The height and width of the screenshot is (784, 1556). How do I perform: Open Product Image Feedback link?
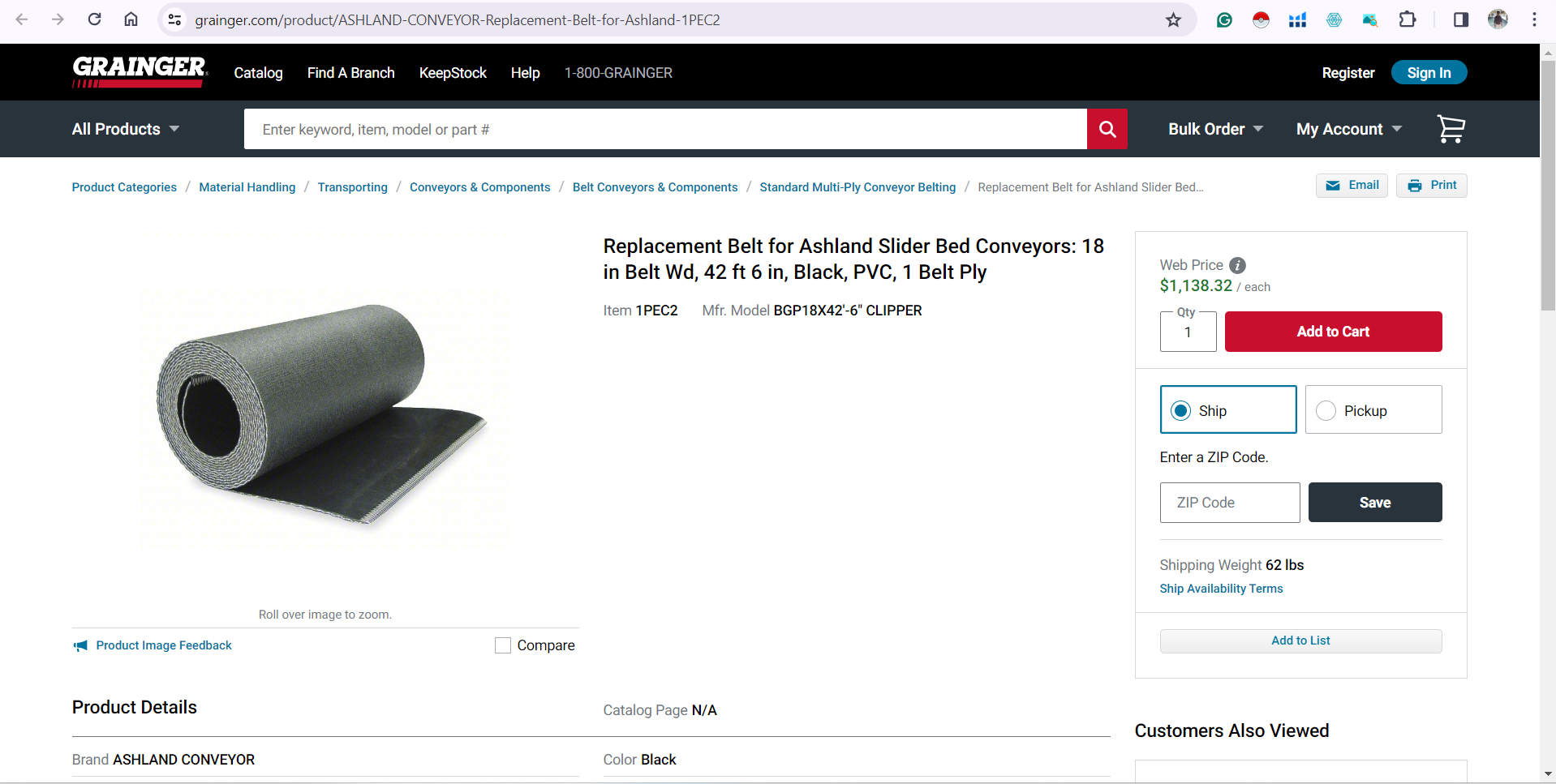164,645
